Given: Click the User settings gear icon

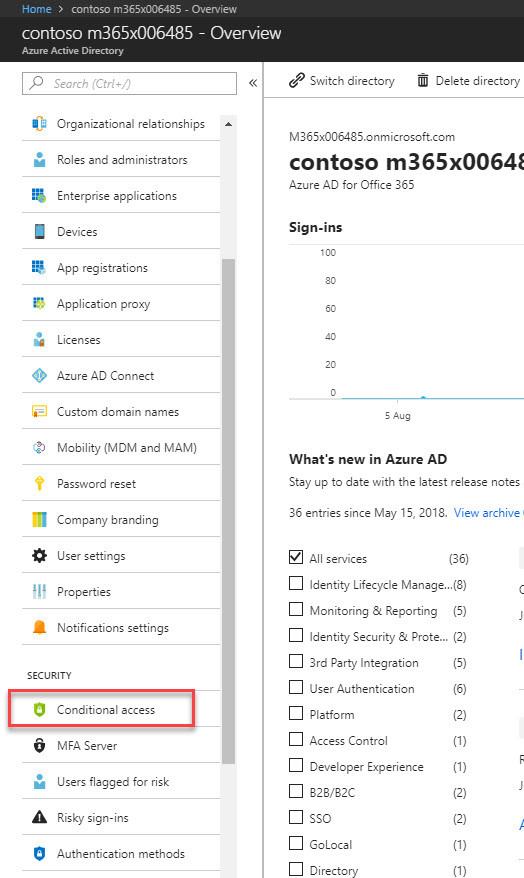Looking at the screenshot, I should click(x=39, y=555).
